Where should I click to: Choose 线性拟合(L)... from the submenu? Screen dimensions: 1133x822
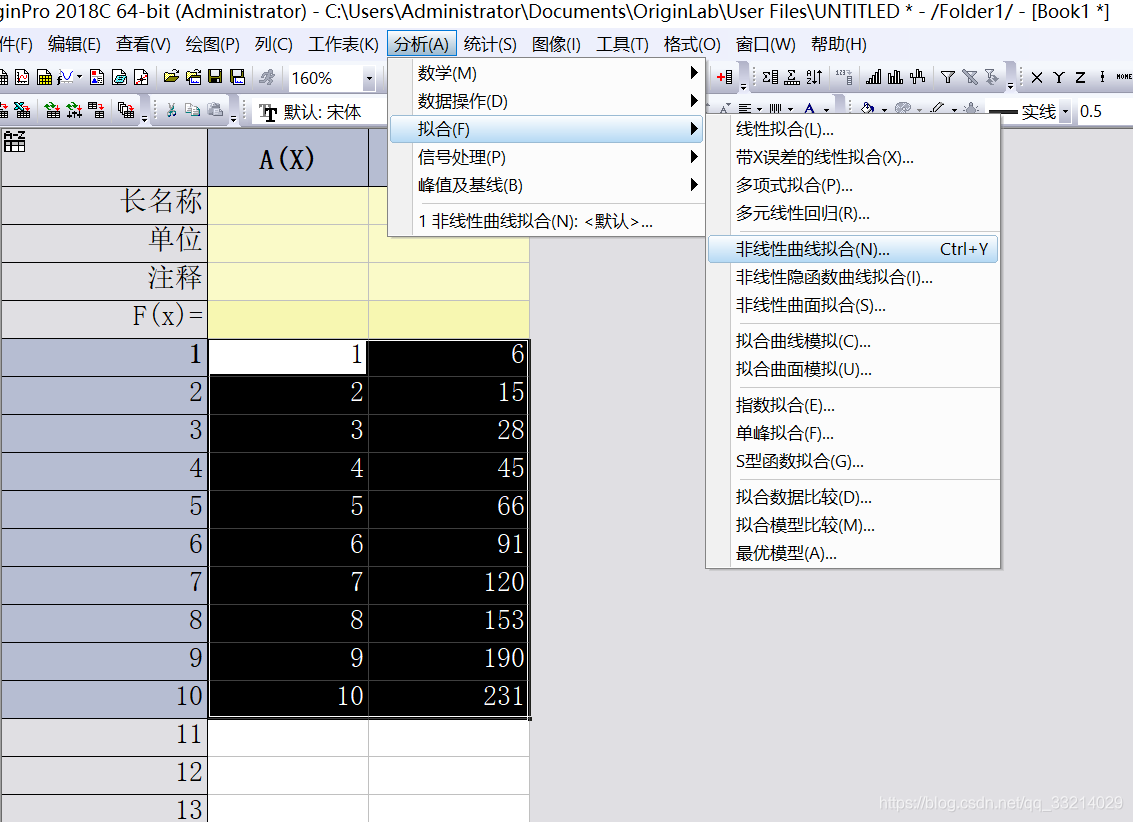point(853,129)
